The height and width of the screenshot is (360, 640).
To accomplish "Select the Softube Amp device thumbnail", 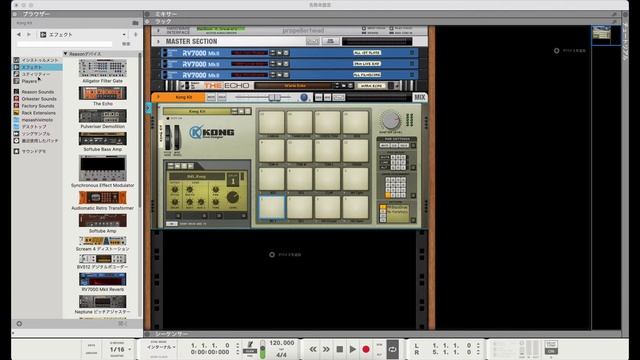I will tap(102, 220).
